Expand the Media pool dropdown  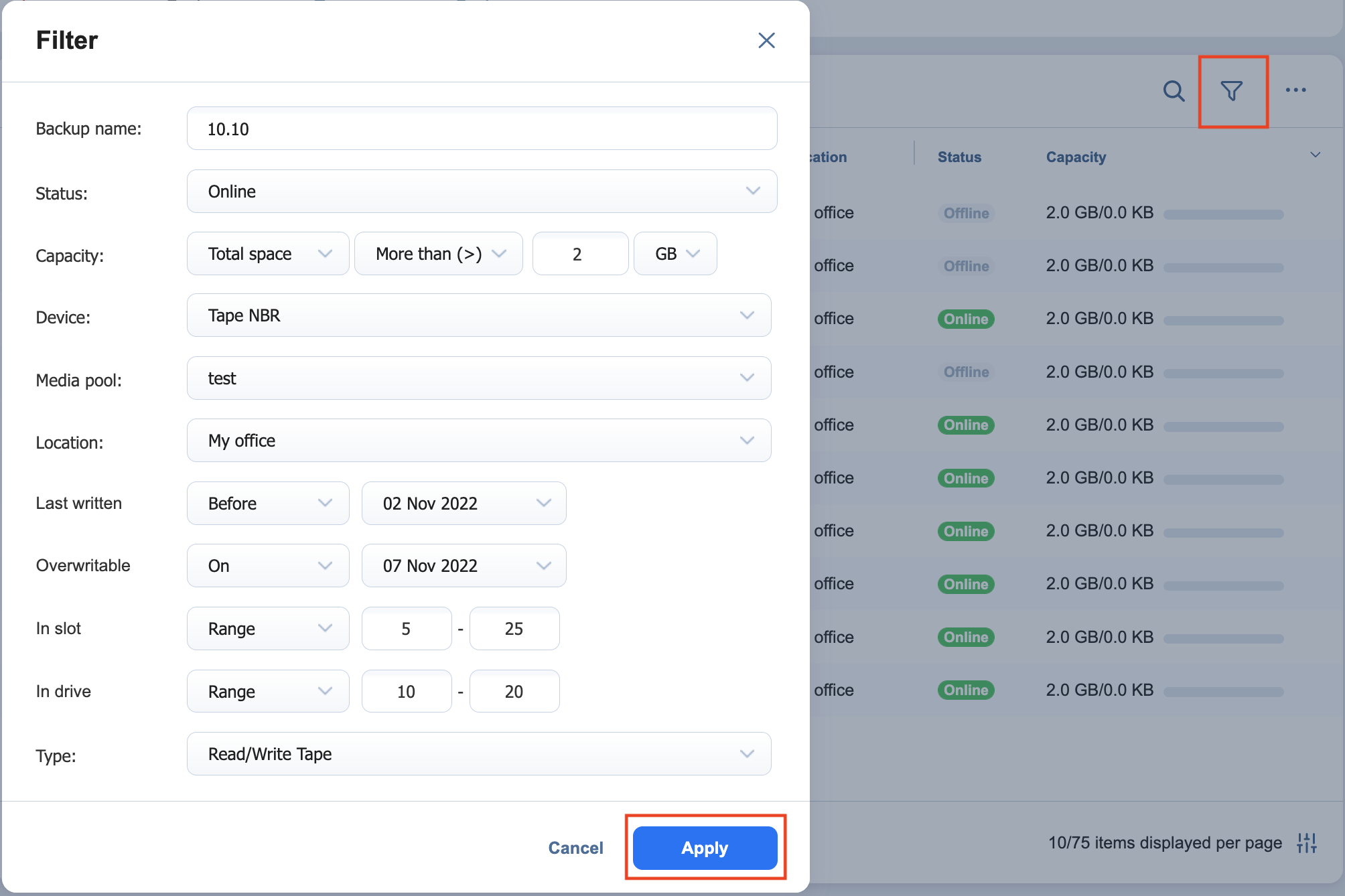pyautogui.click(x=479, y=378)
